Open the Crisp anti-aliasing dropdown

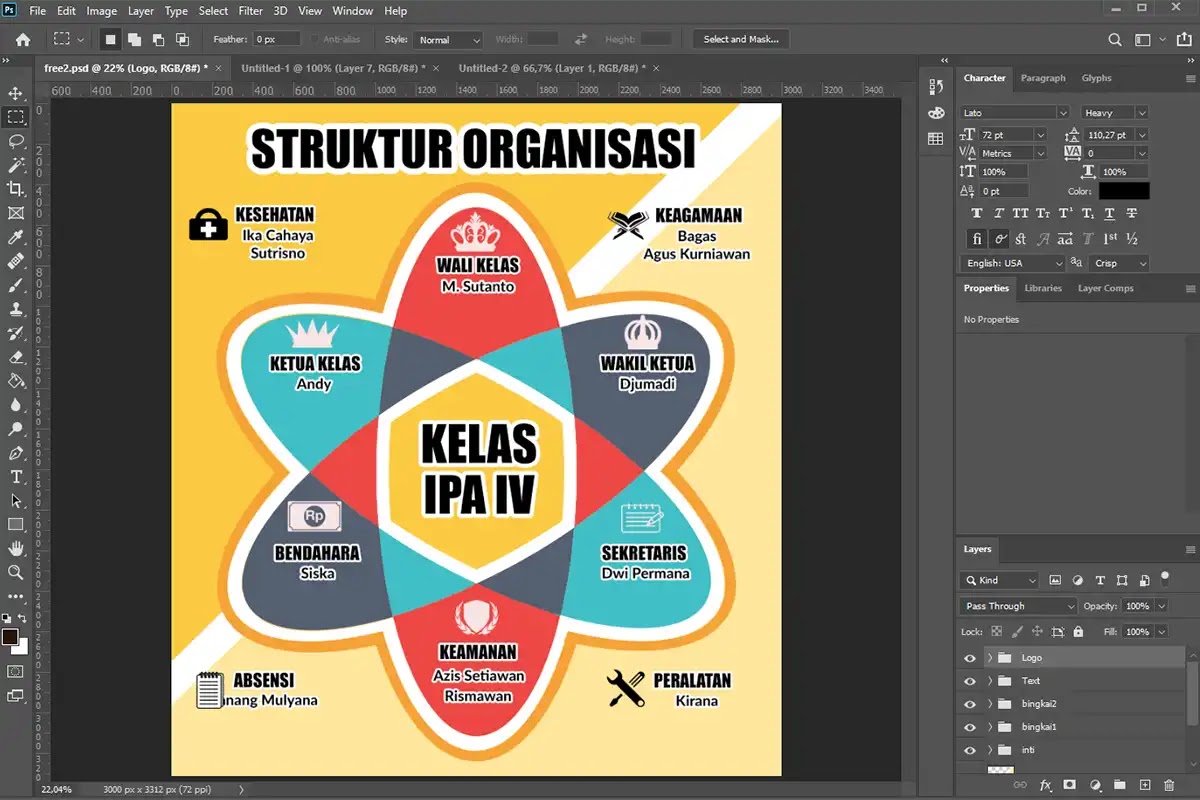tap(1119, 263)
